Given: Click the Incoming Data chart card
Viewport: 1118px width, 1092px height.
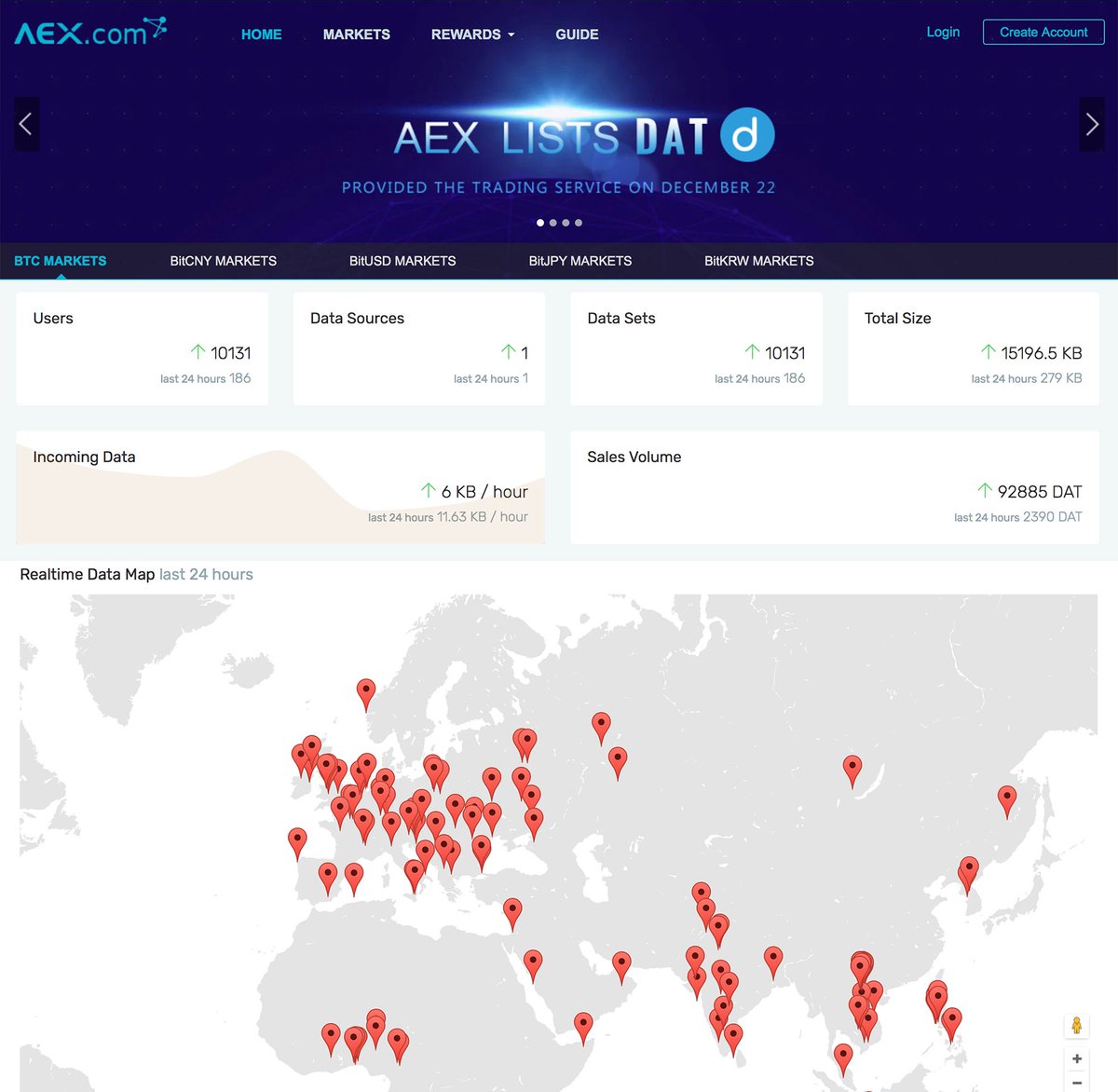Looking at the screenshot, I should click(x=280, y=487).
